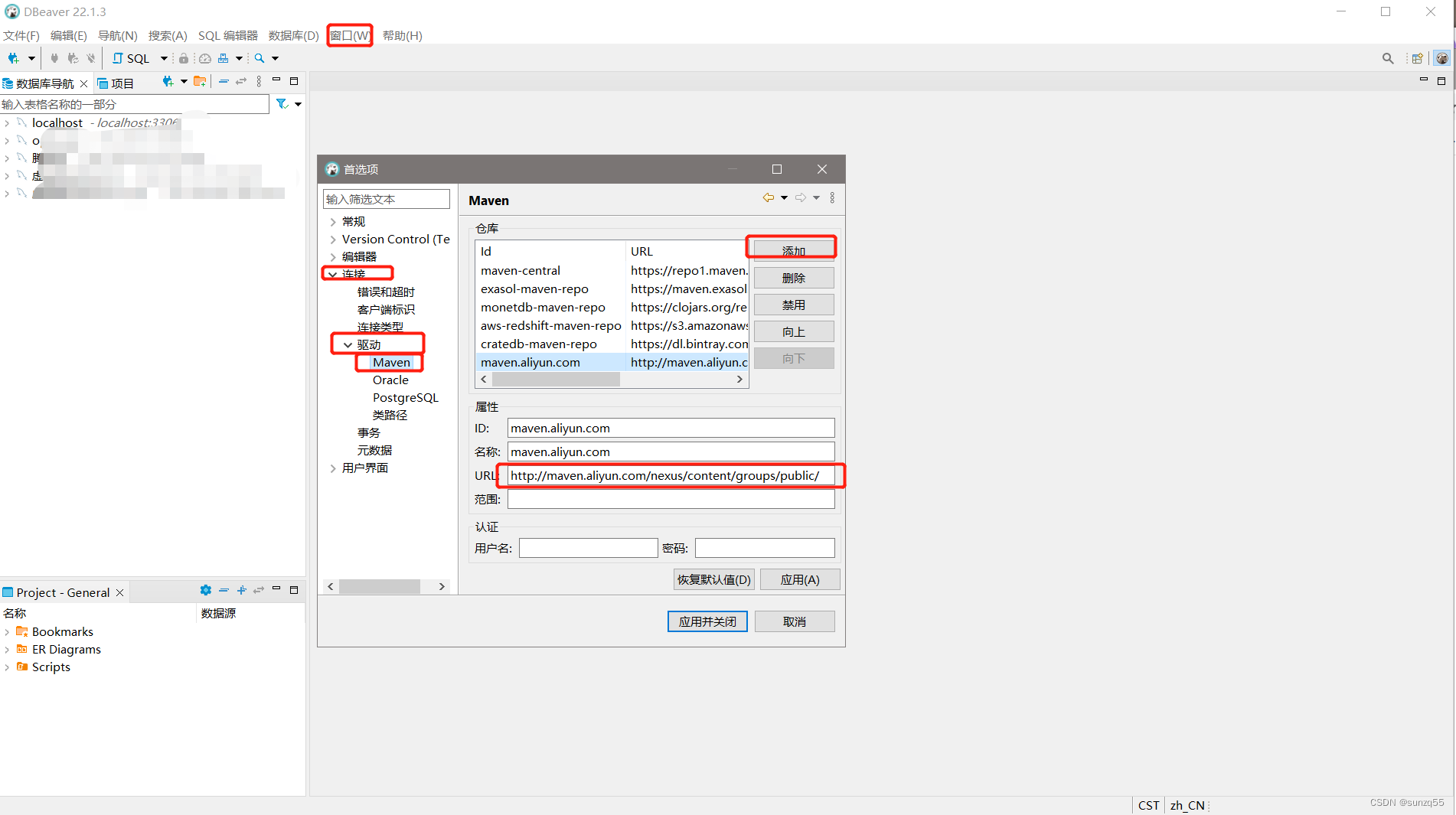Expand the SQL editor dropdown arrow

pyautogui.click(x=164, y=58)
